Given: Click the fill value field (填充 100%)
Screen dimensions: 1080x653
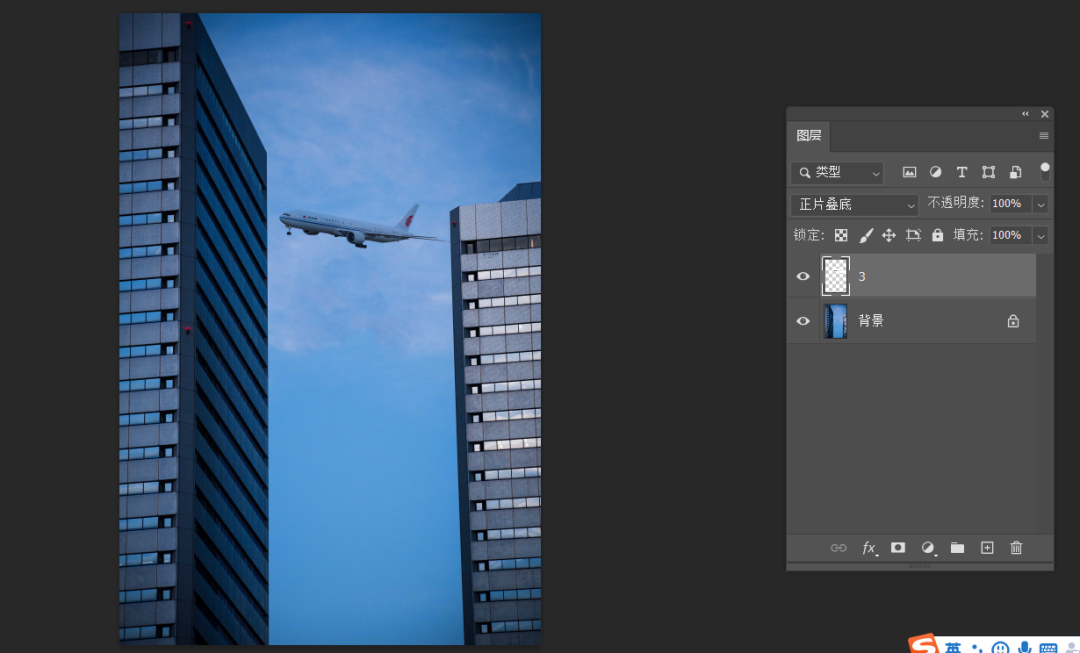Looking at the screenshot, I should 1010,236.
